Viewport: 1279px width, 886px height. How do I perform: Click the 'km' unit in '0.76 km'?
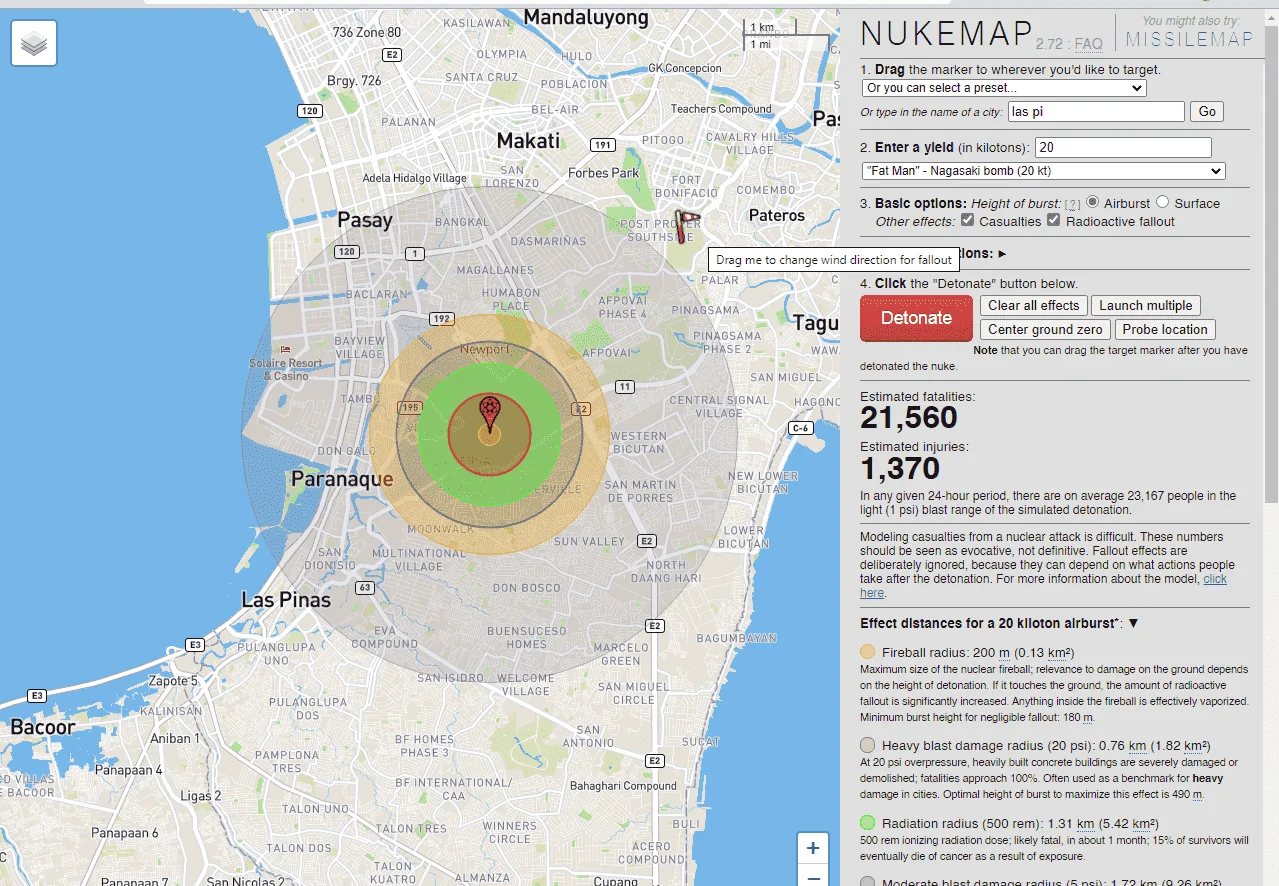click(1137, 746)
